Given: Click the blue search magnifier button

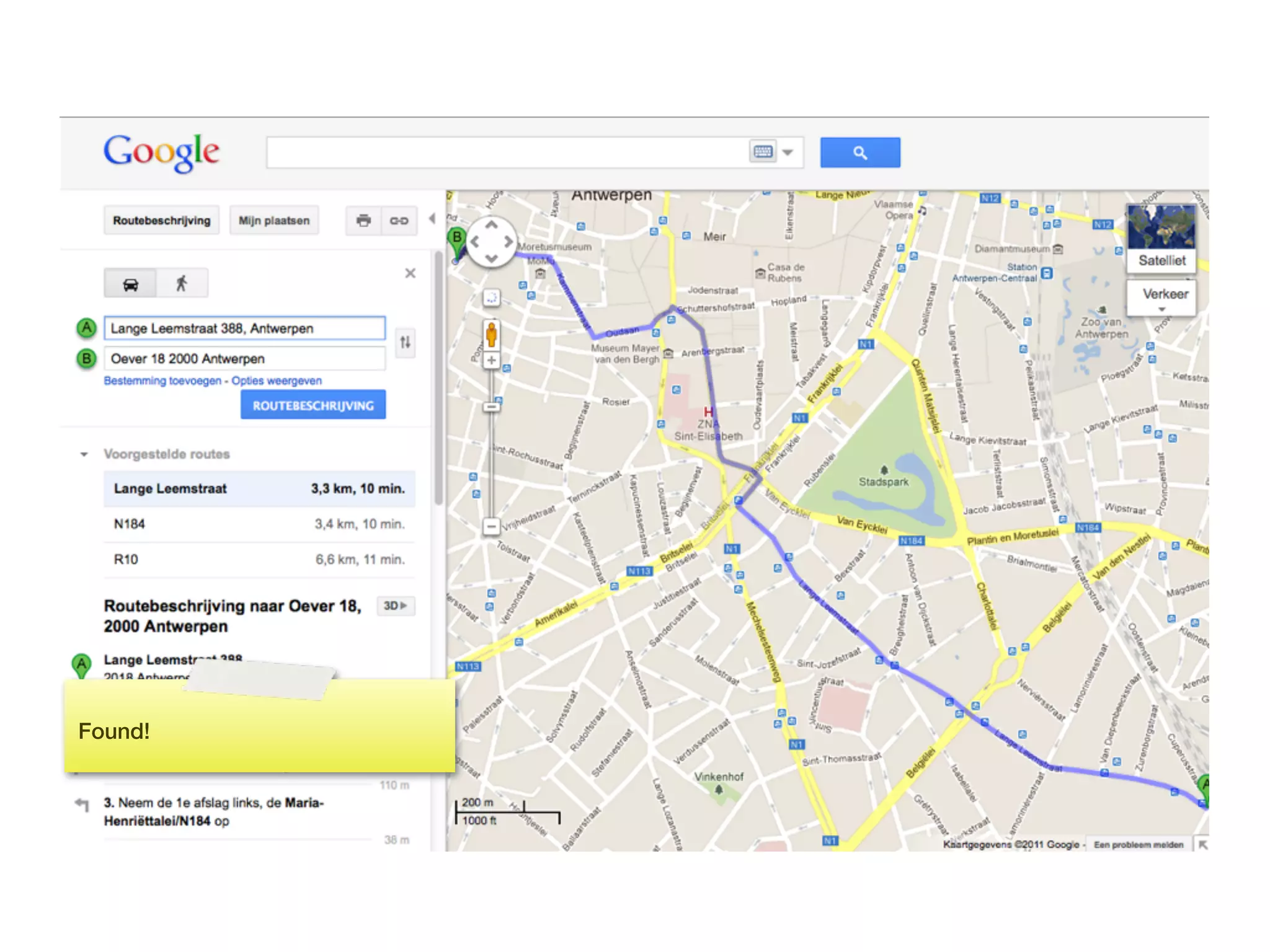Looking at the screenshot, I should point(859,152).
